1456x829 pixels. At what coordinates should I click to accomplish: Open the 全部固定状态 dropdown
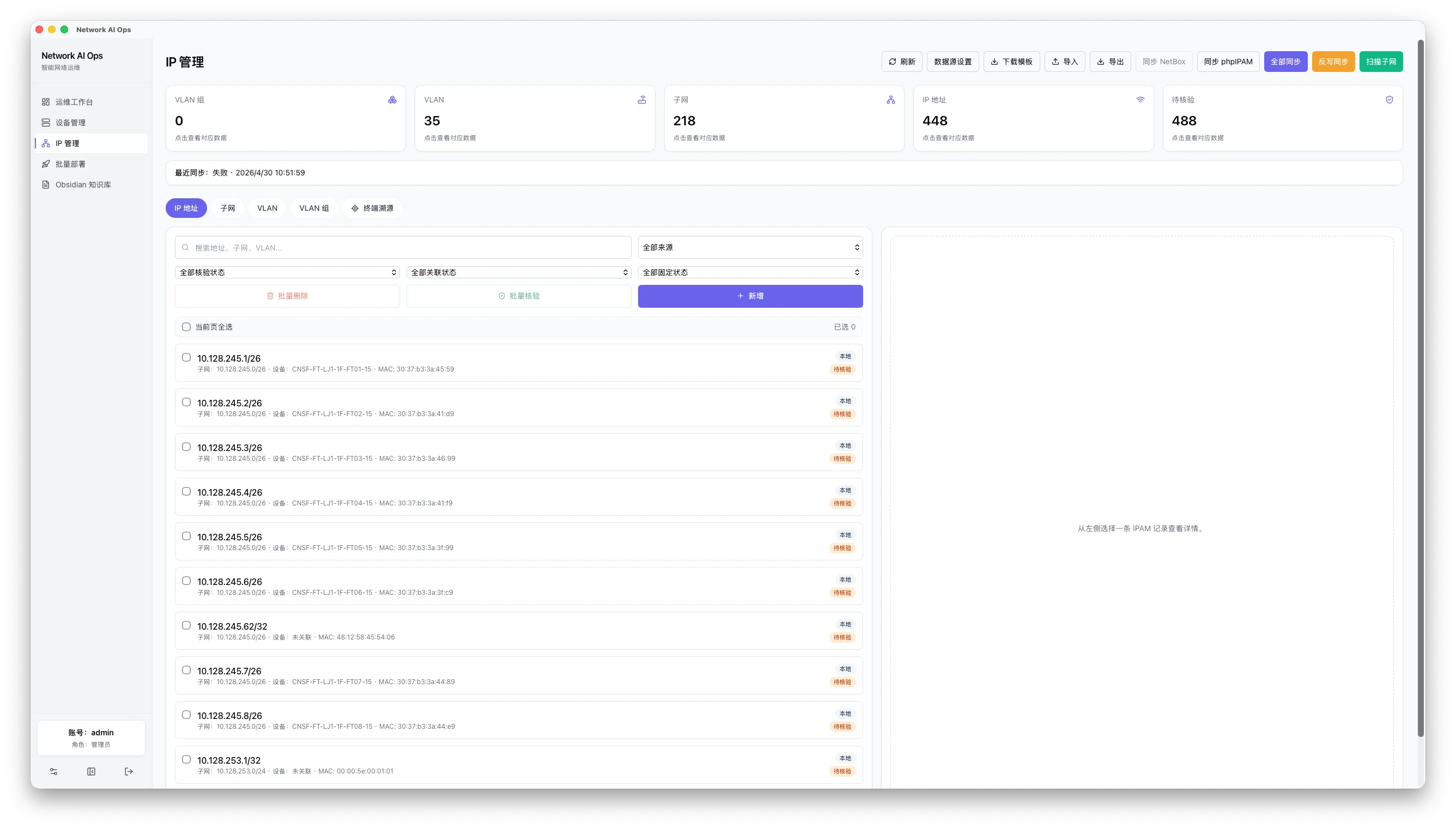(x=750, y=273)
